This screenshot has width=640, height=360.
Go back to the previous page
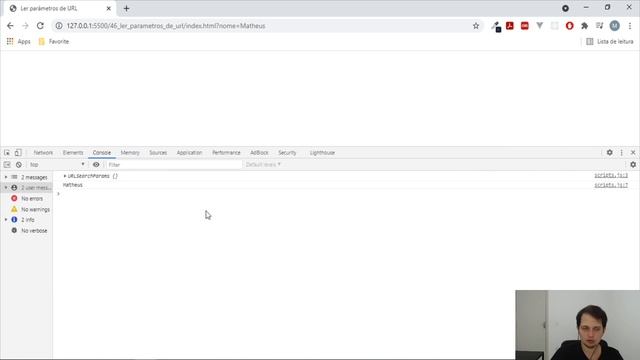[10, 26]
